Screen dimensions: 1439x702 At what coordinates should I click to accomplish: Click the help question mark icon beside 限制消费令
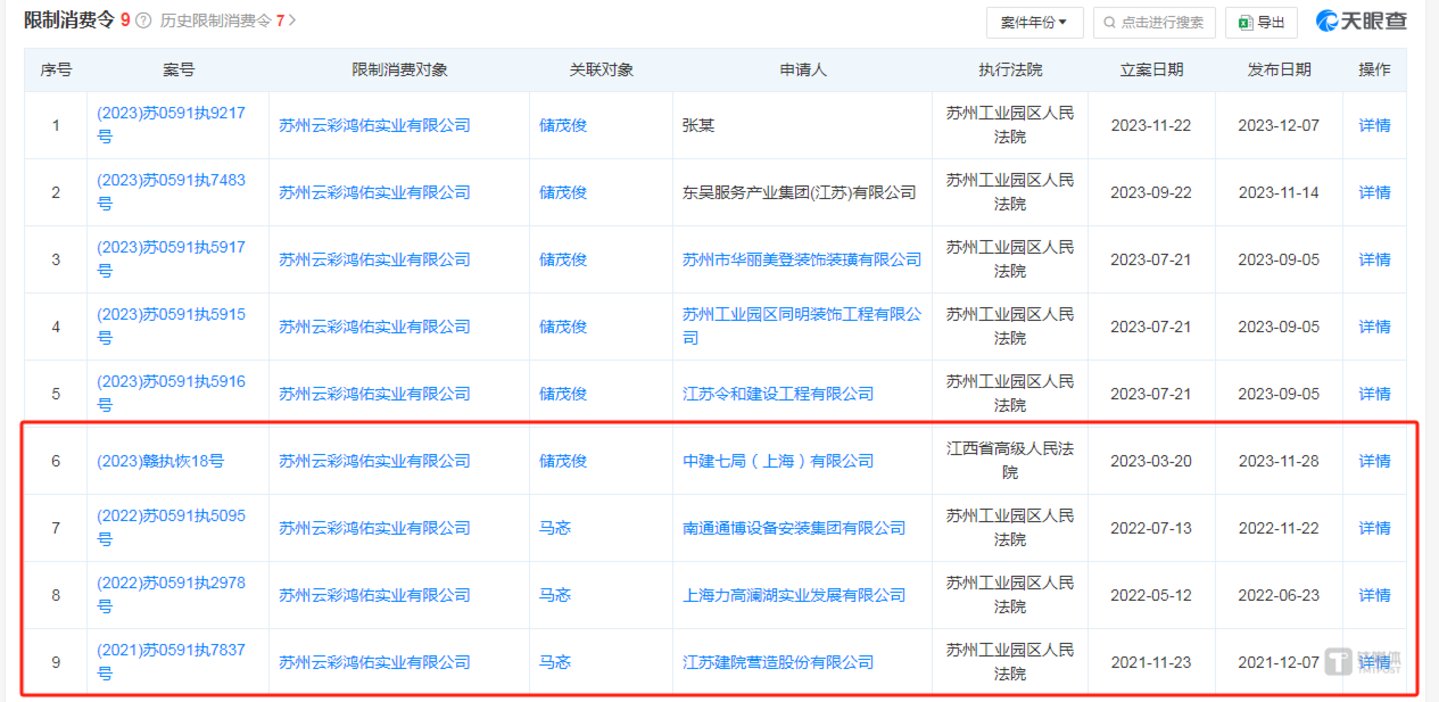coord(143,21)
